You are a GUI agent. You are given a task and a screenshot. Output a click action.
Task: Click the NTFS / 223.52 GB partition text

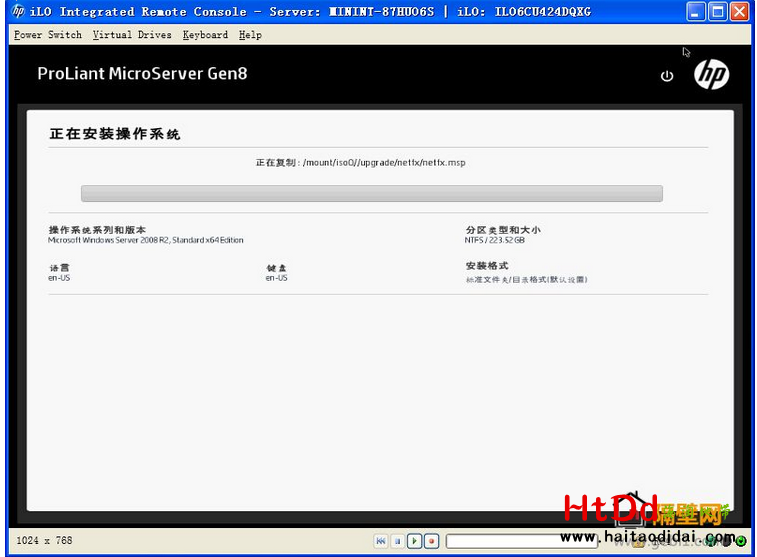[494, 240]
